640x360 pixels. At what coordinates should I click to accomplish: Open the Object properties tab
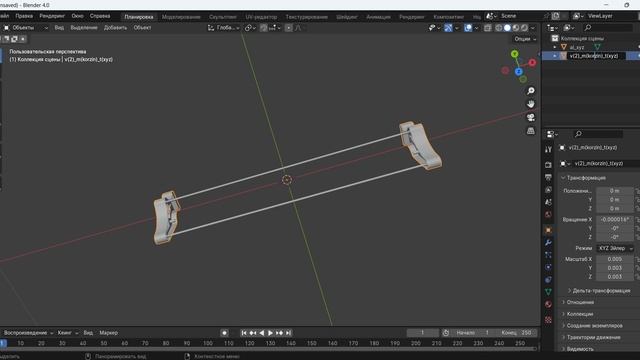pyautogui.click(x=548, y=230)
